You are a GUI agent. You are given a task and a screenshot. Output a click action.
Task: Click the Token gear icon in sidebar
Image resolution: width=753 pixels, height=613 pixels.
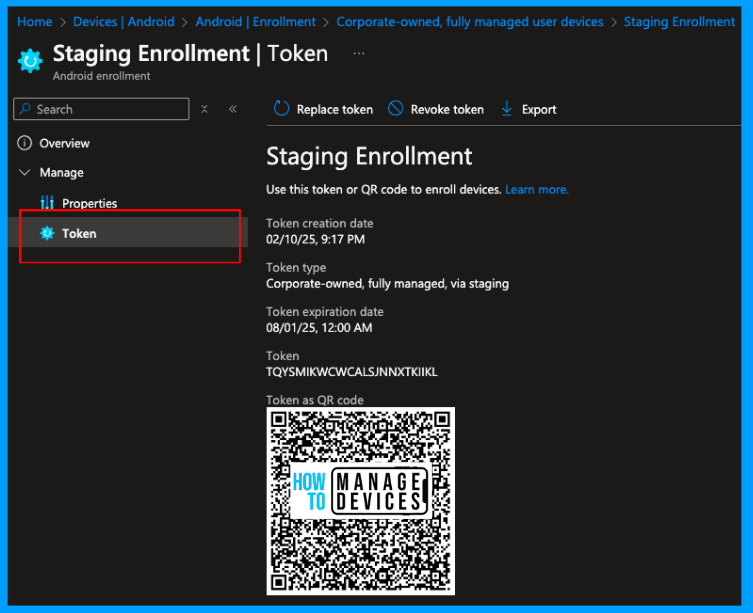coord(47,233)
